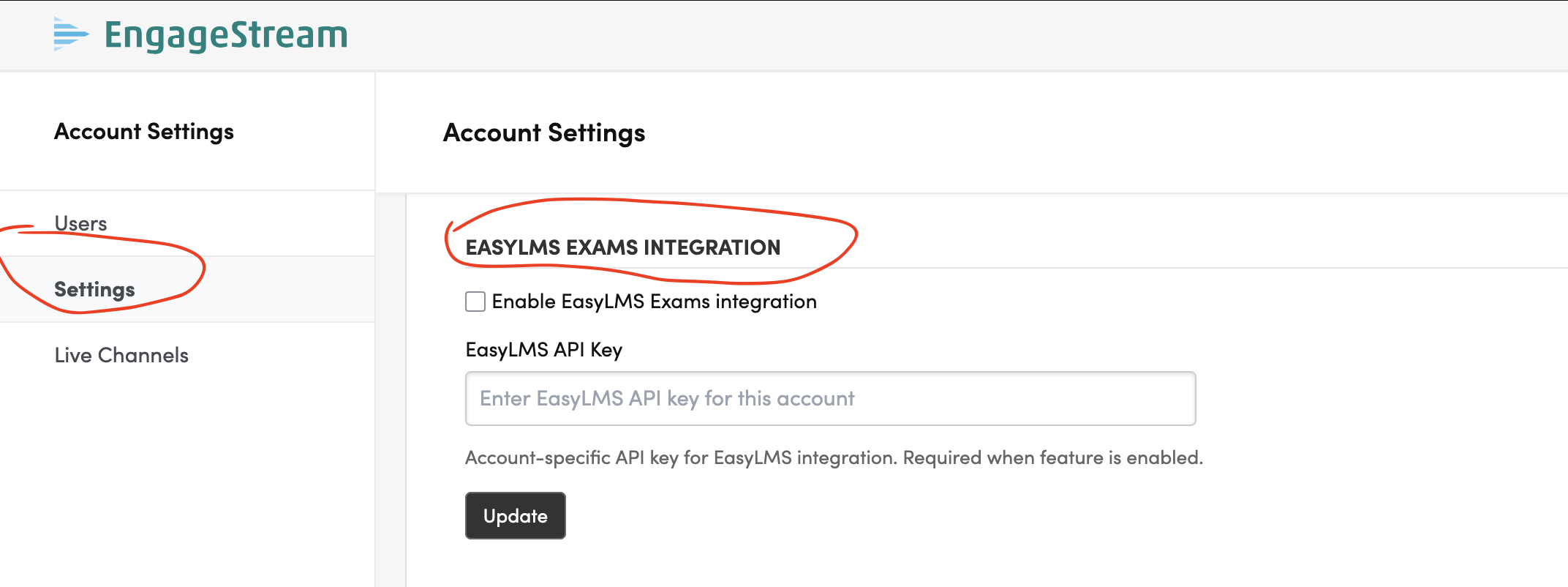
Task: Click blank content area below the Update button
Action: click(x=951, y=565)
